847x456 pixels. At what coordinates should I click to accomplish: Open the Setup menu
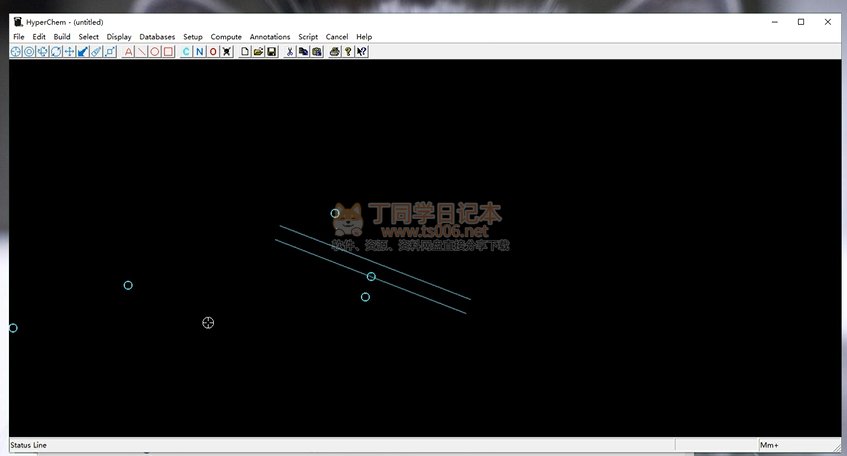click(x=193, y=37)
